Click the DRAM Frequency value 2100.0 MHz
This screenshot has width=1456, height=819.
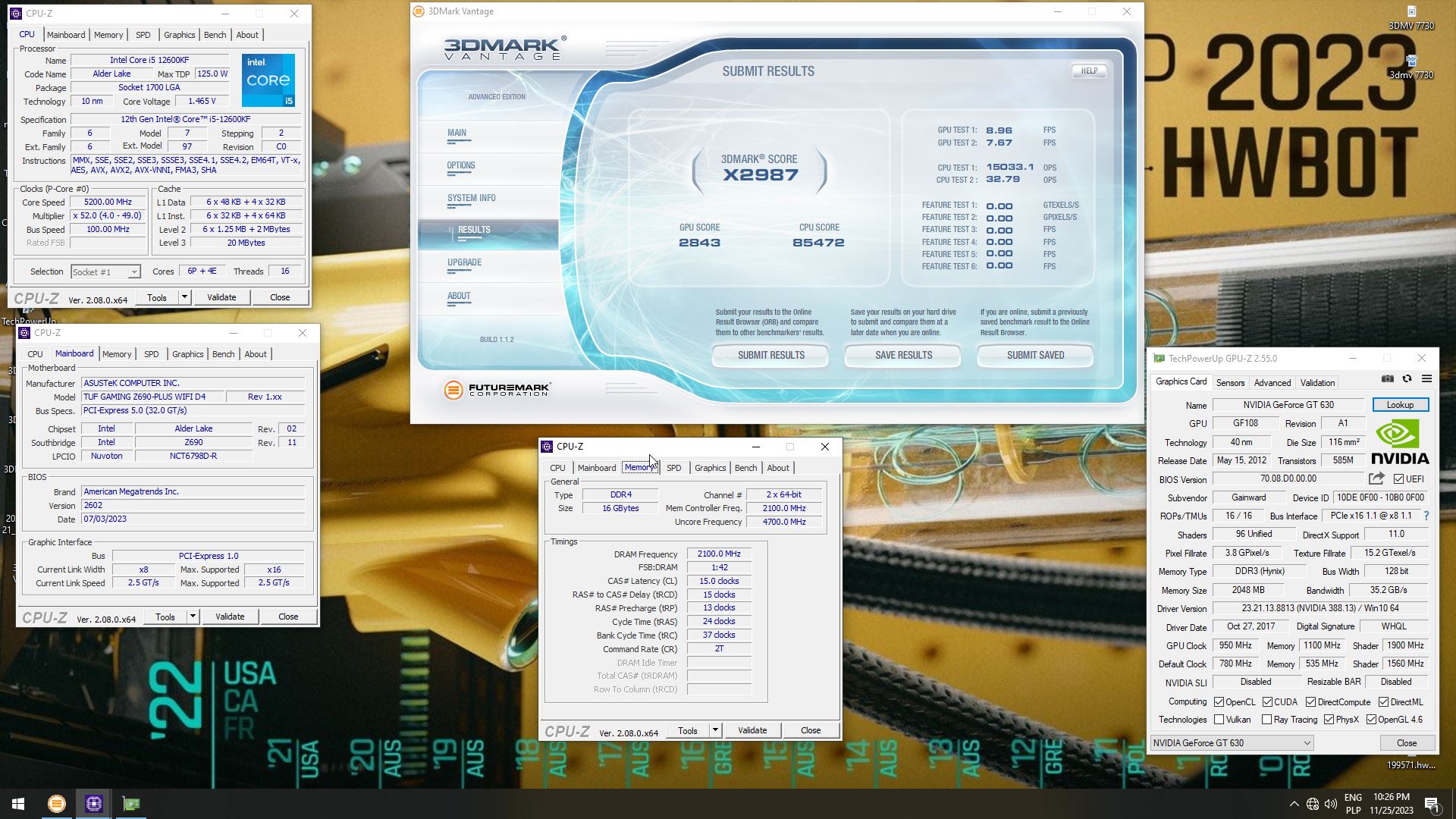[x=718, y=554]
